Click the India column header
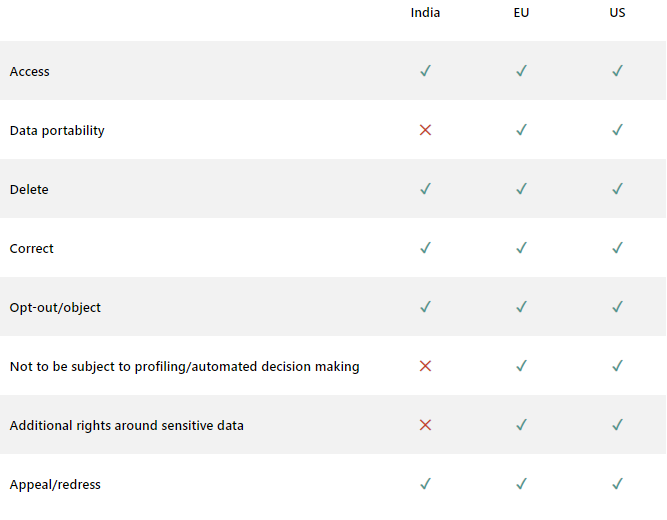667x520 pixels. pyautogui.click(x=425, y=13)
